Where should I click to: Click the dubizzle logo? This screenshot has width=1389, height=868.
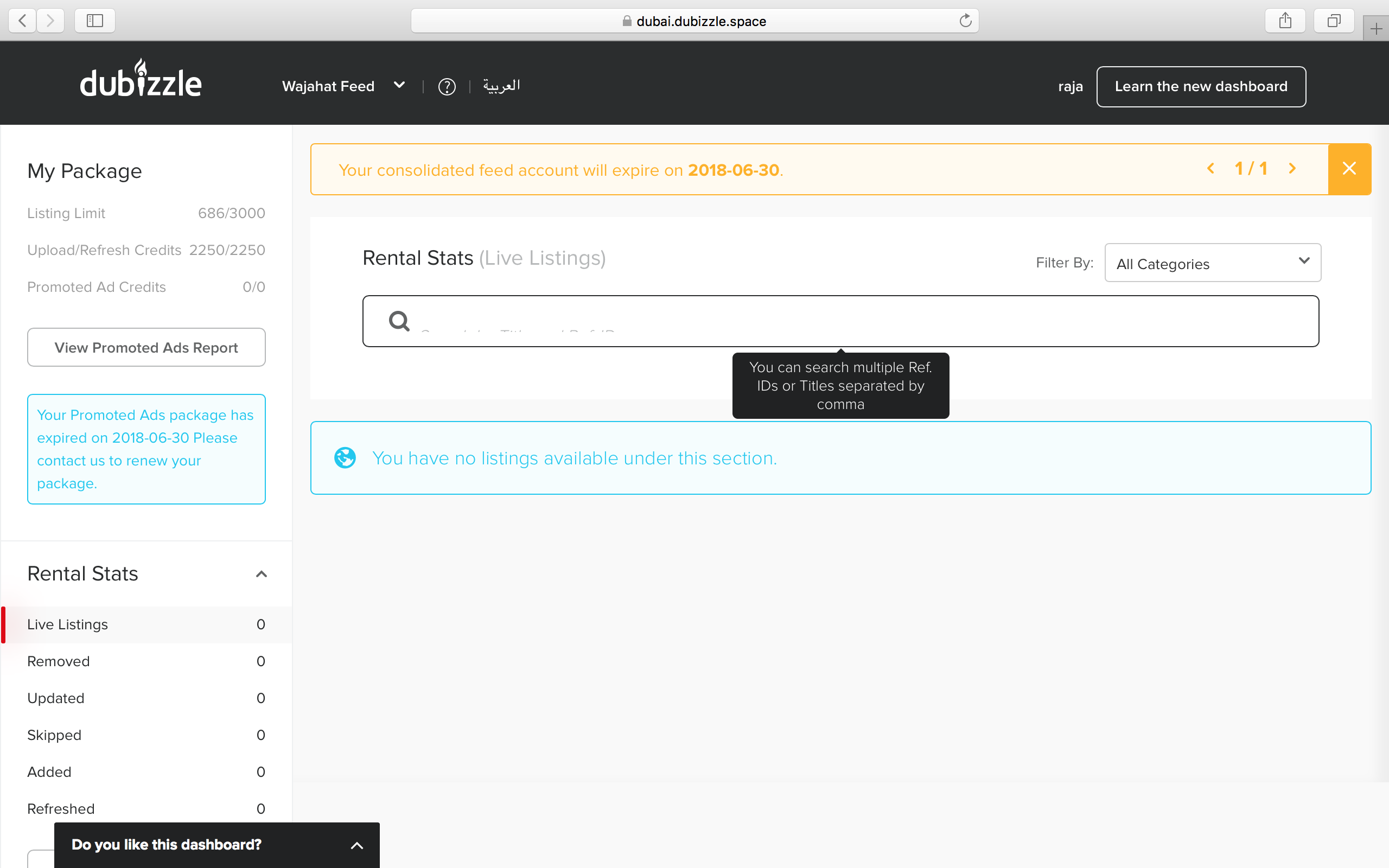pos(141,78)
